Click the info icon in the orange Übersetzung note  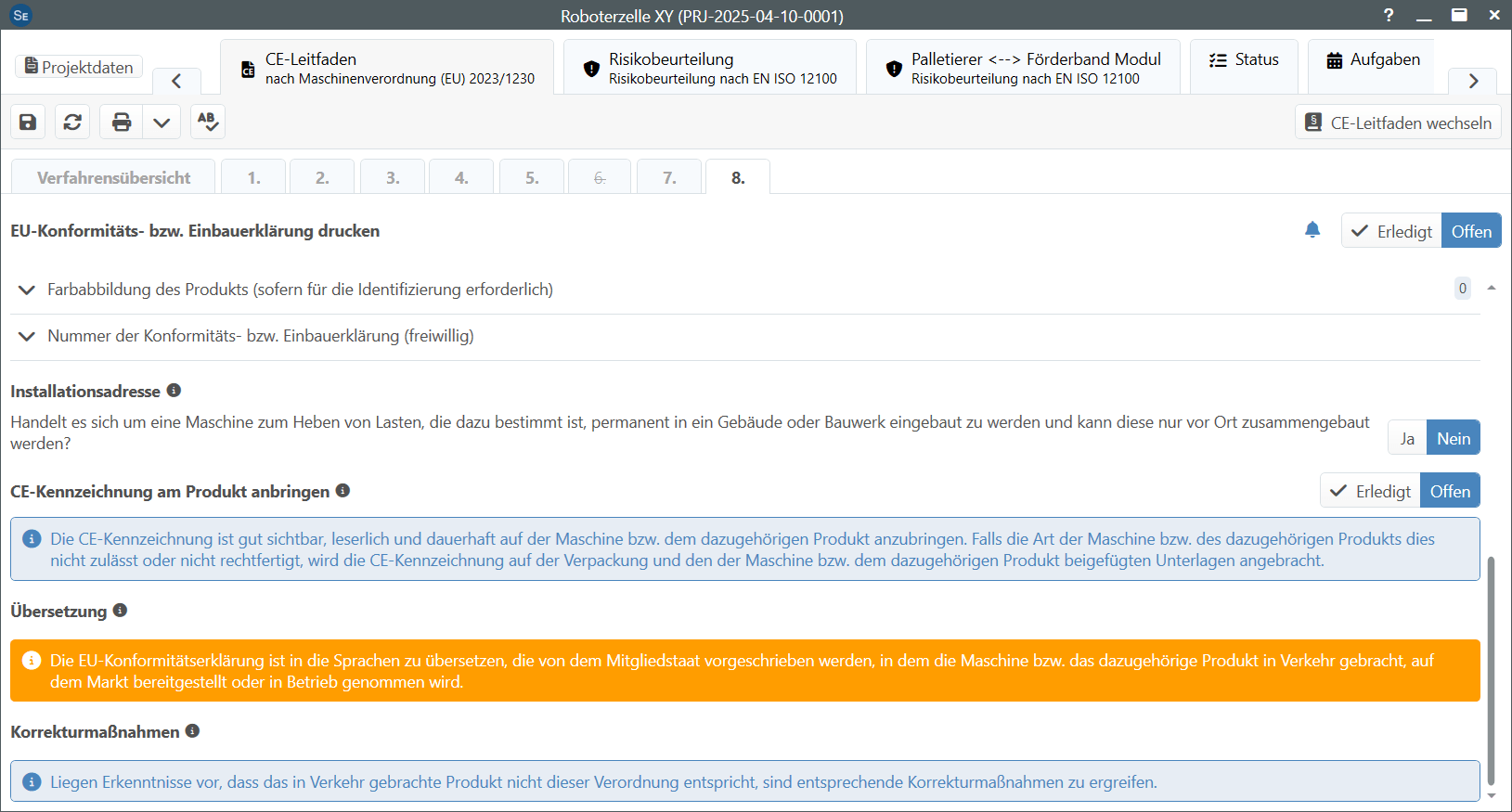coord(32,661)
